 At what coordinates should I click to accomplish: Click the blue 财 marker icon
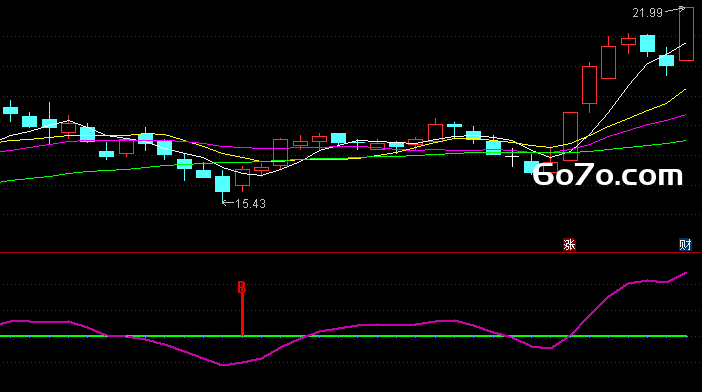coord(685,245)
